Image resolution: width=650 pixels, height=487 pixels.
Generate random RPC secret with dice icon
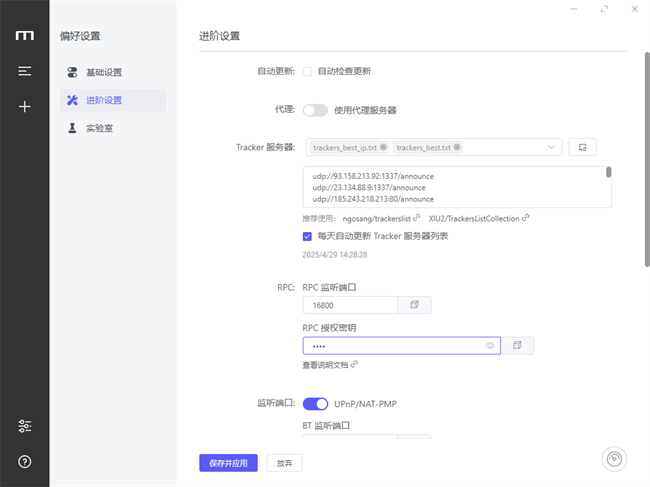click(517, 345)
